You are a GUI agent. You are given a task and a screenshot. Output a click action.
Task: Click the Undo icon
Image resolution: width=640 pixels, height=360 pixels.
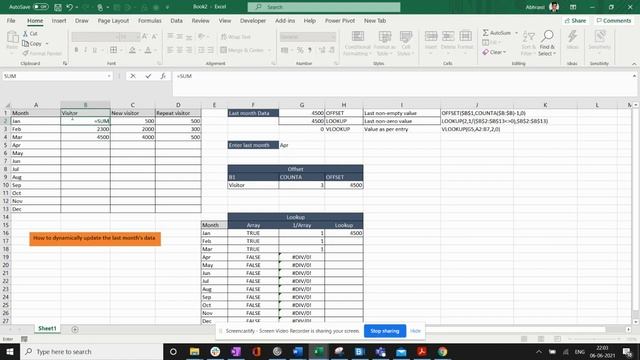click(70, 7)
